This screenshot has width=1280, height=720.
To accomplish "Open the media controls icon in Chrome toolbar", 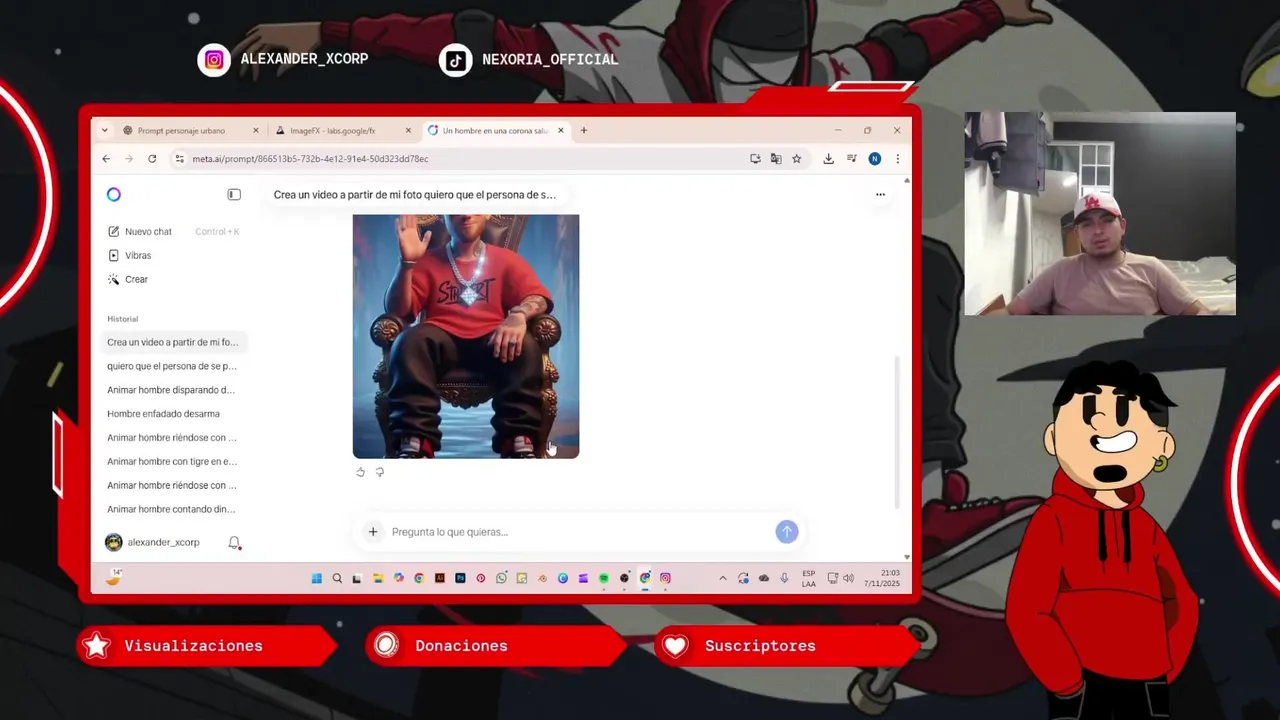I will click(x=852, y=159).
